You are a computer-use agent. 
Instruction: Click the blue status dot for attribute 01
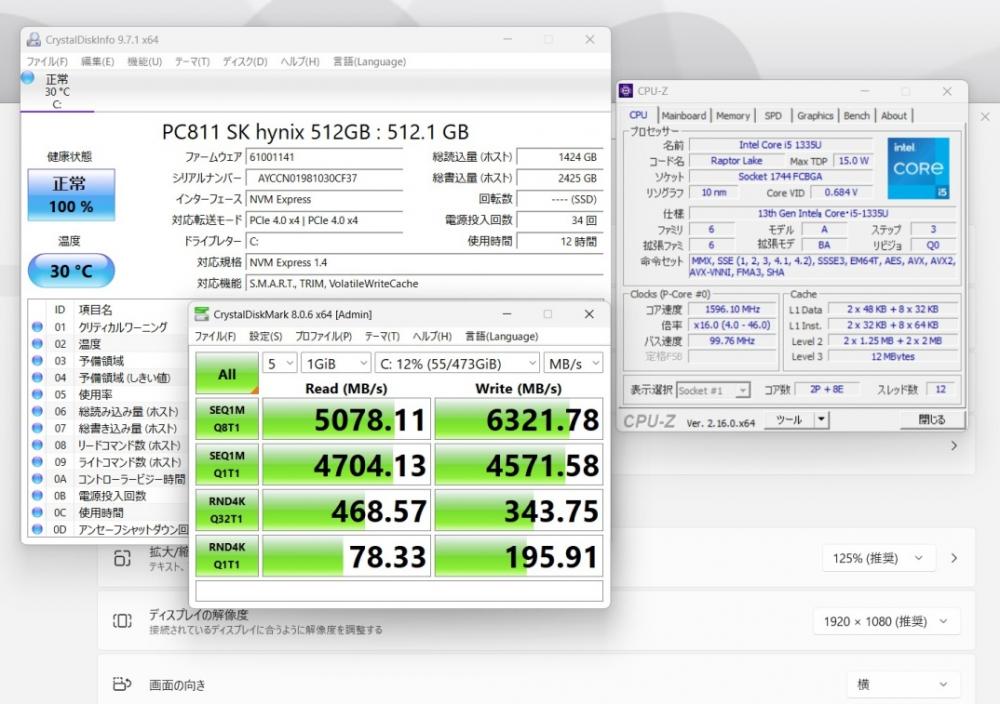coord(37,327)
